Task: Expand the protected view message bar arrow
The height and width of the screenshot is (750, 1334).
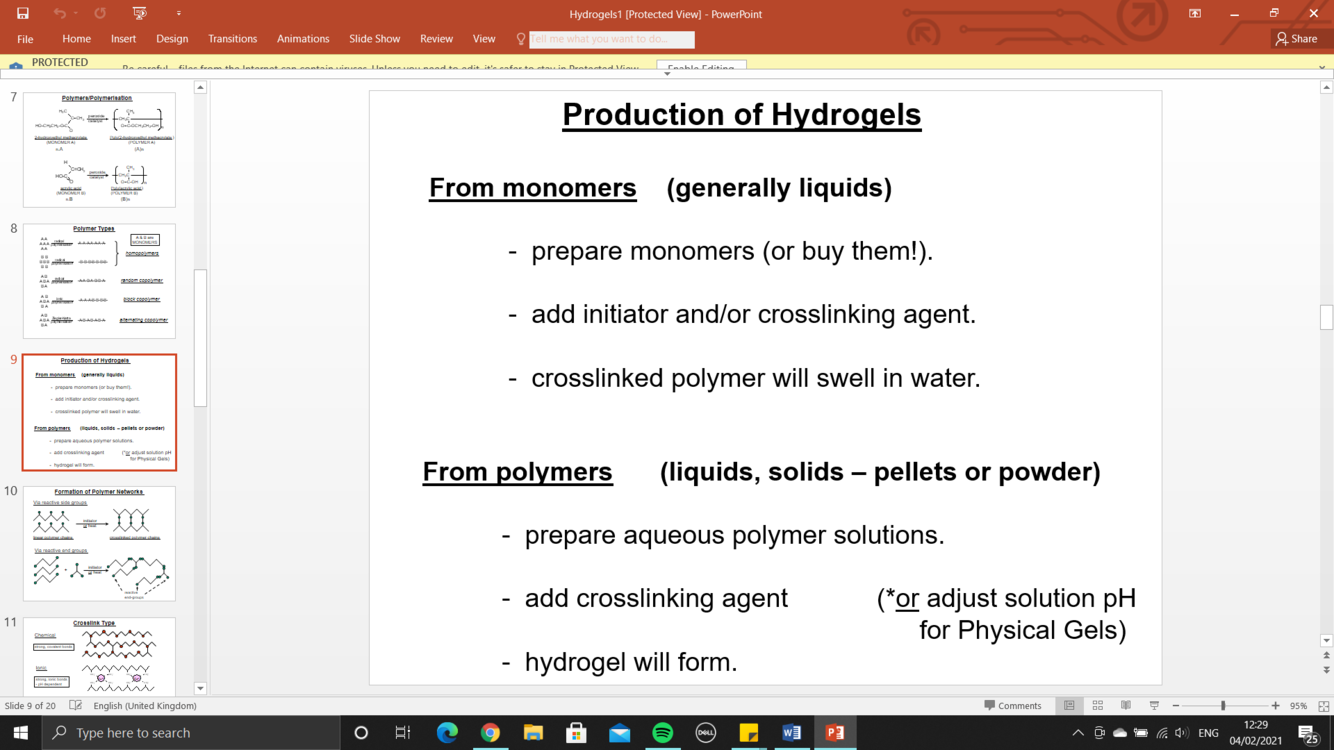Action: (x=667, y=73)
